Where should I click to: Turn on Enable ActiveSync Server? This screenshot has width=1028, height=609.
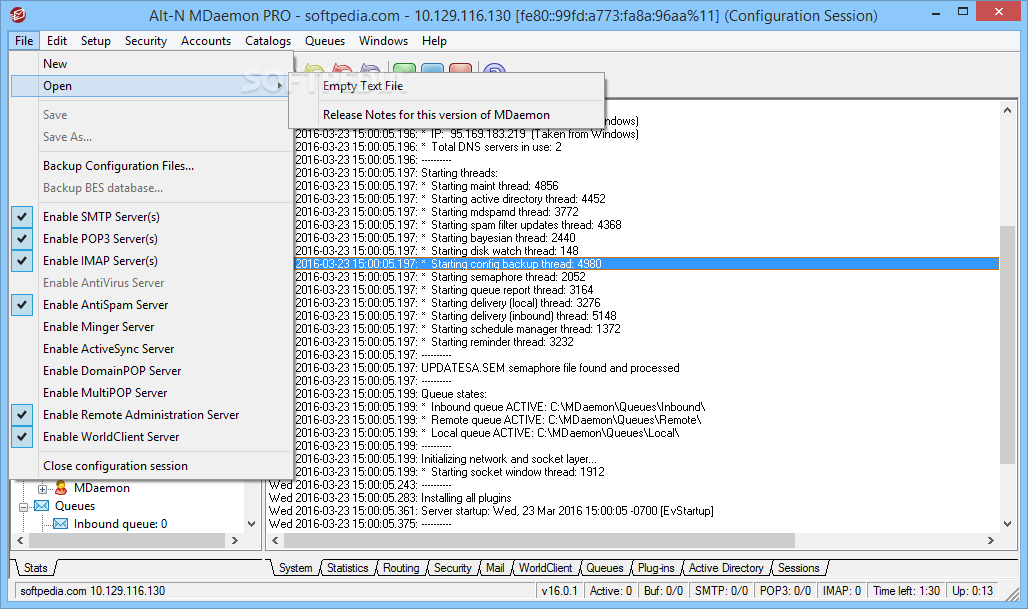pos(151,349)
